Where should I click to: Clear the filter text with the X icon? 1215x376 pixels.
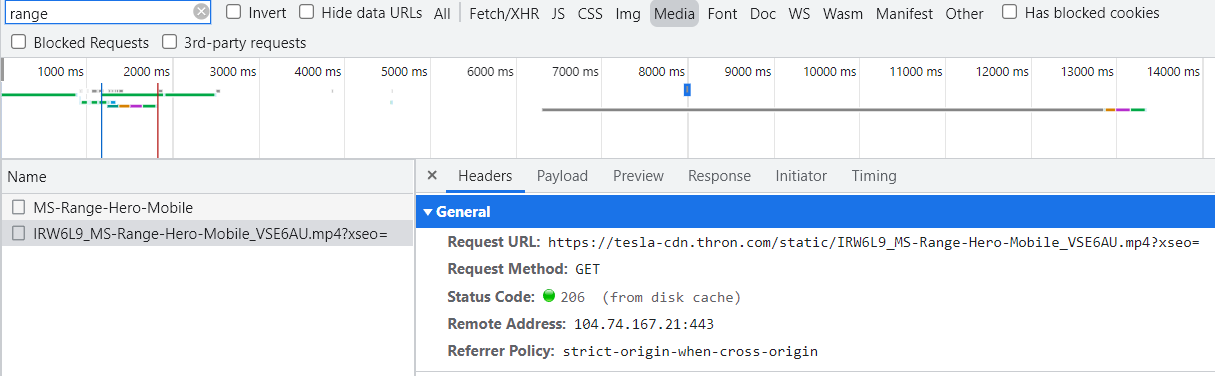tap(201, 12)
